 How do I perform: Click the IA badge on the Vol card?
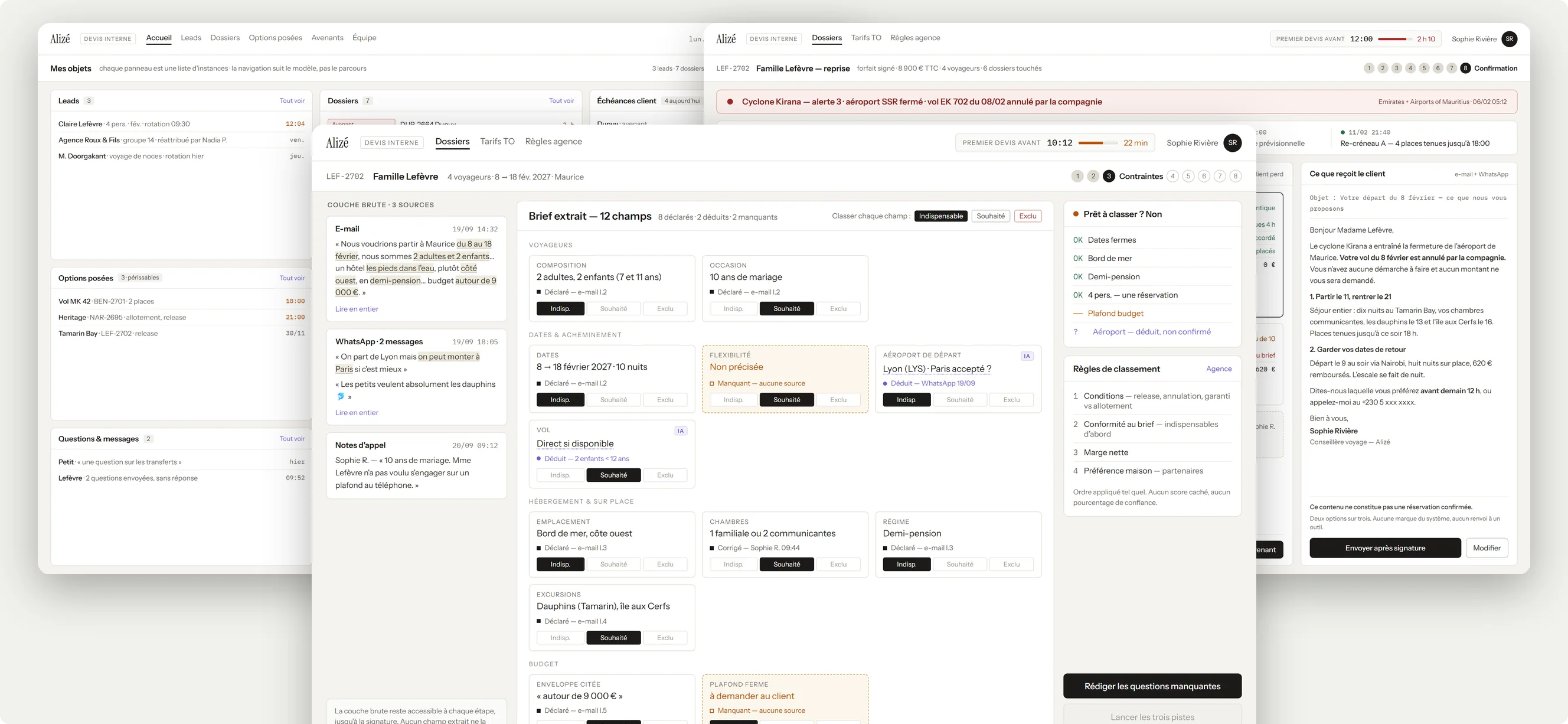tap(681, 431)
